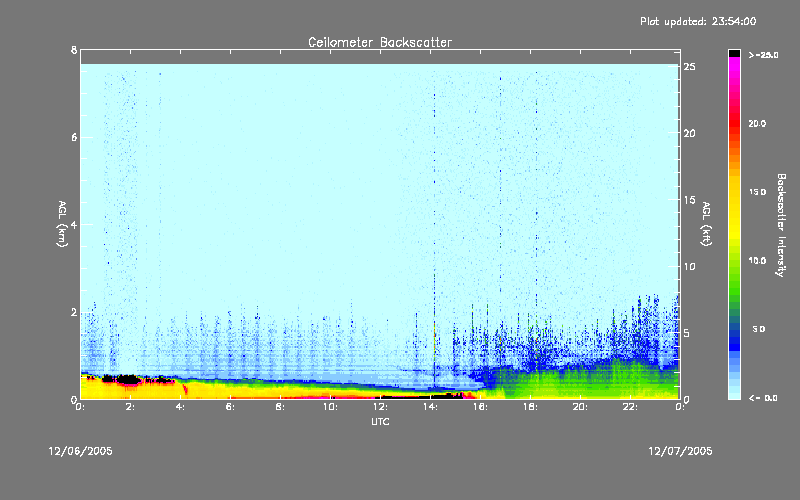Click the '4' tick on the km axis
Screen dimensions: 800x500
click(74, 224)
